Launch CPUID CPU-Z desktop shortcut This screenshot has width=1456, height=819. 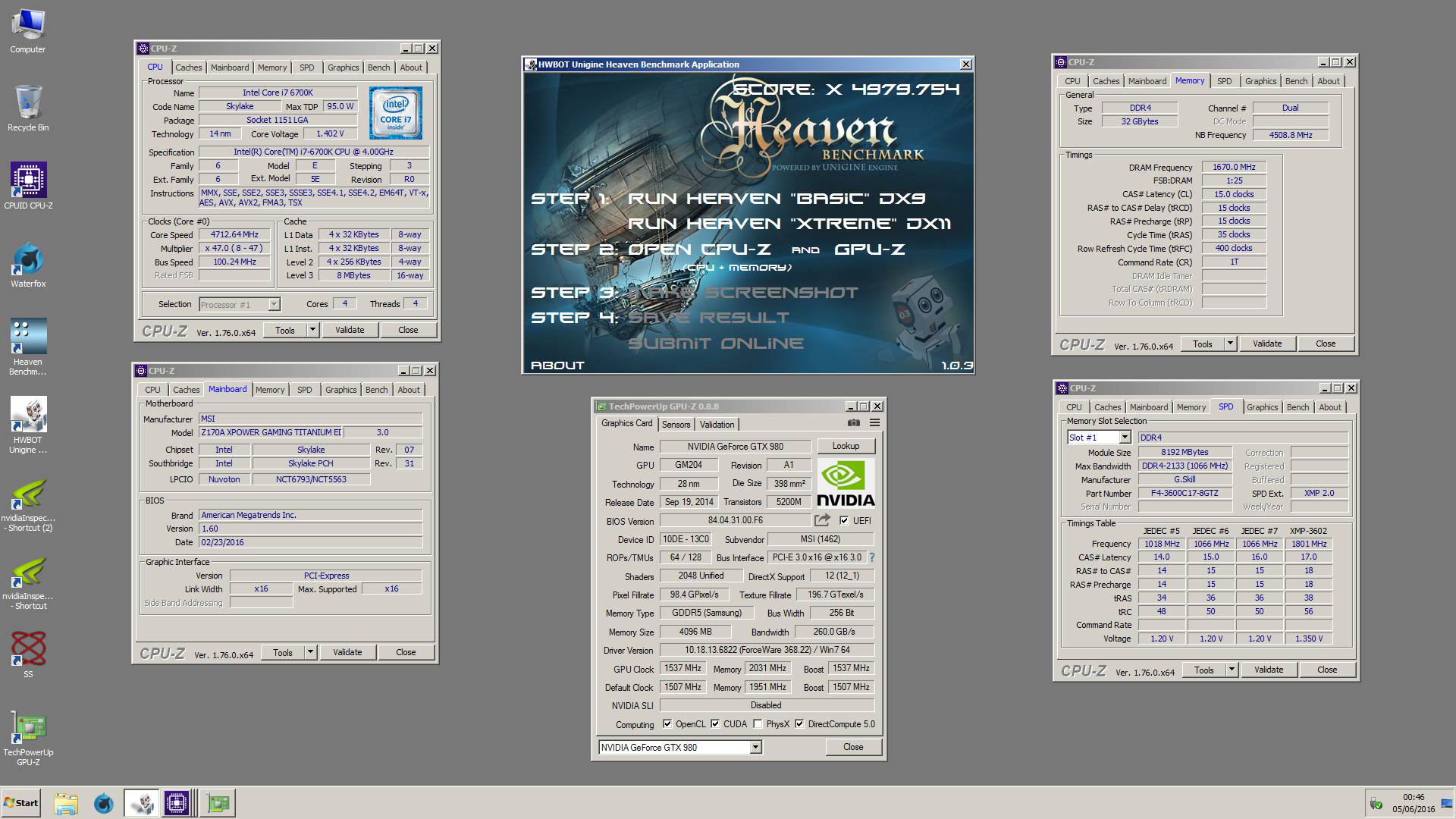click(28, 186)
